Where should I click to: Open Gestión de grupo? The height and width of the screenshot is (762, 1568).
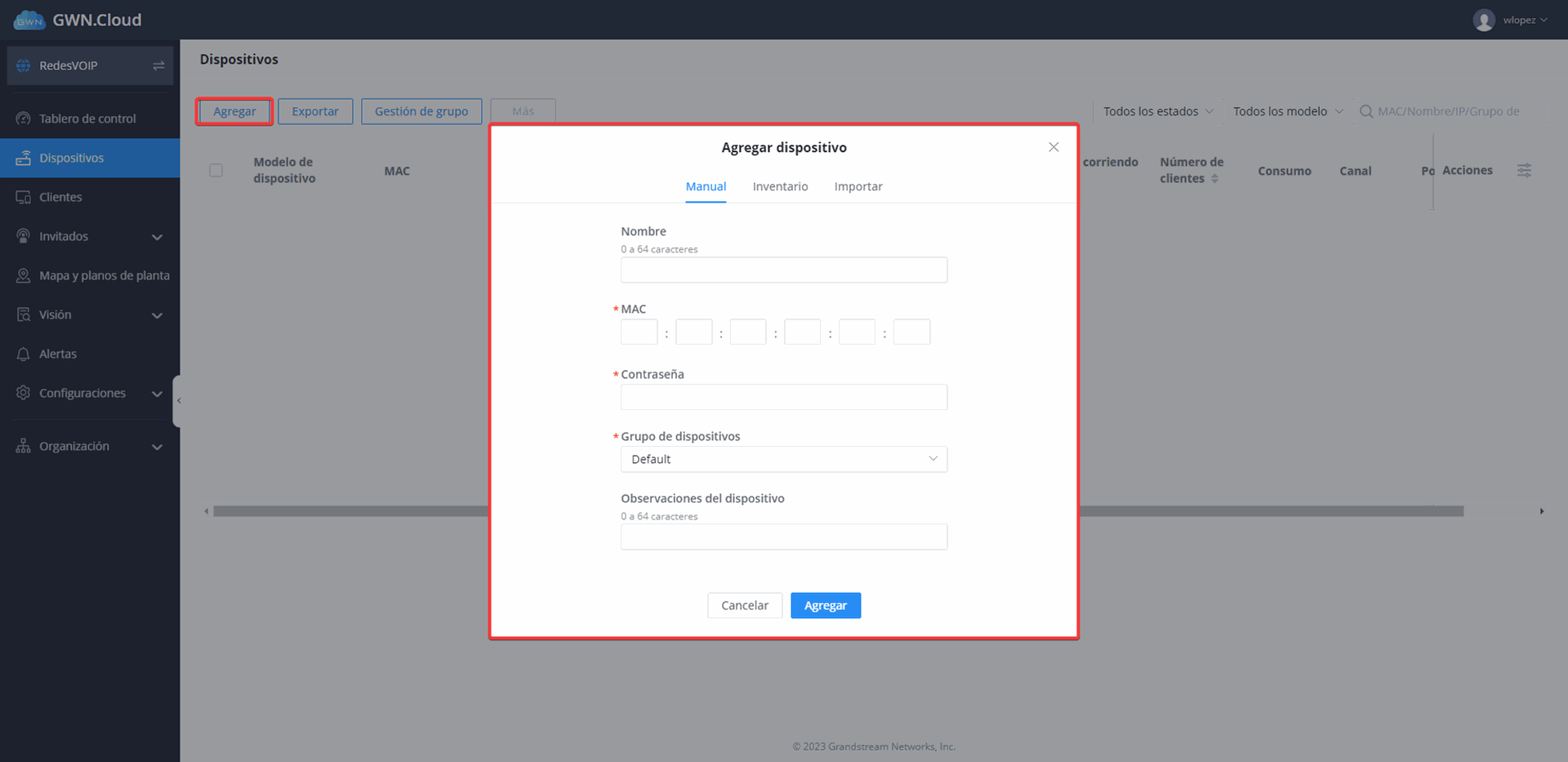421,111
